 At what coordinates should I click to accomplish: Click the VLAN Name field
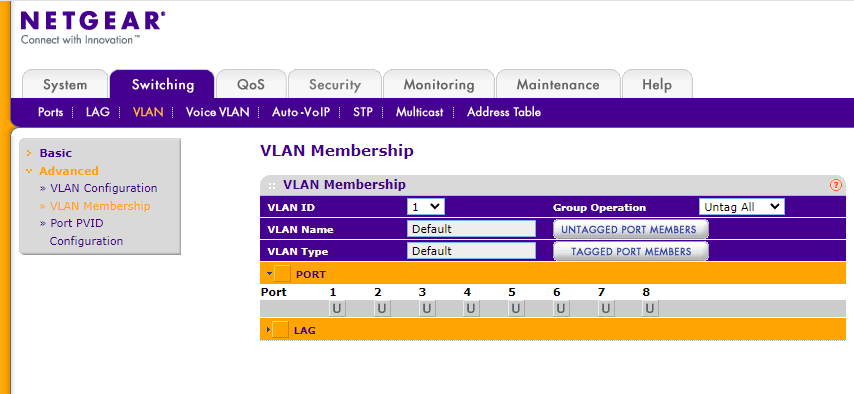tap(471, 229)
